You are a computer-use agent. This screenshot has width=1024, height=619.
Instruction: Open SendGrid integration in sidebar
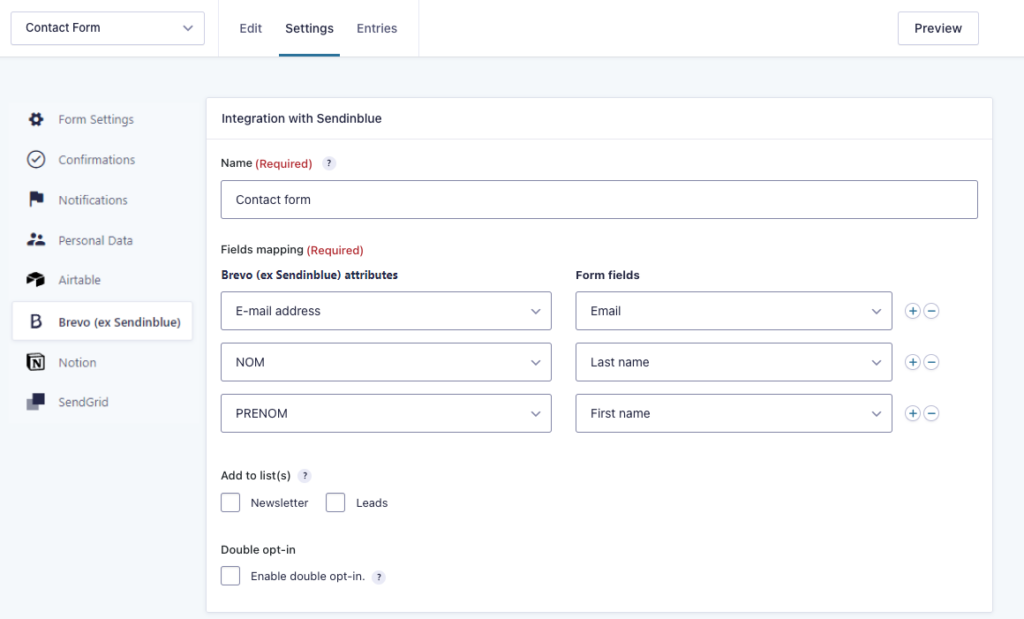click(x=84, y=402)
